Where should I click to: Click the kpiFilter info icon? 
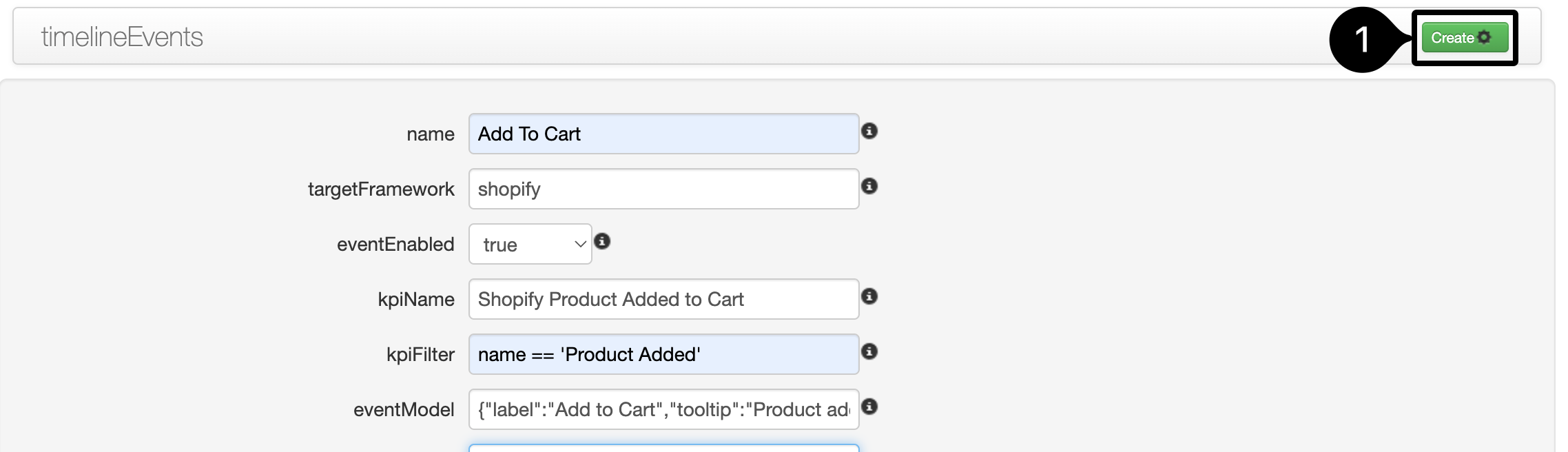pyautogui.click(x=869, y=351)
